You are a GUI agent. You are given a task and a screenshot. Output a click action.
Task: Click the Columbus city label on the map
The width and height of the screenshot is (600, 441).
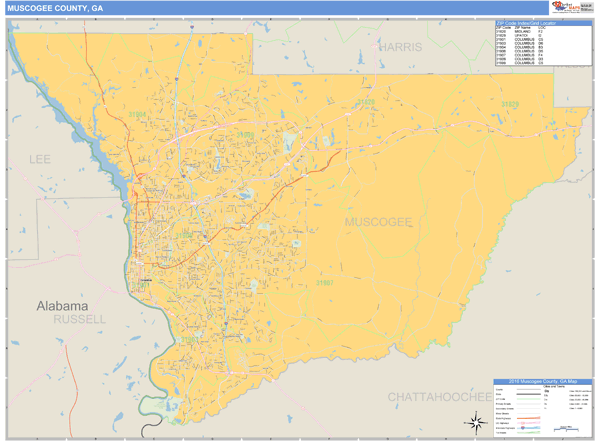(146, 280)
